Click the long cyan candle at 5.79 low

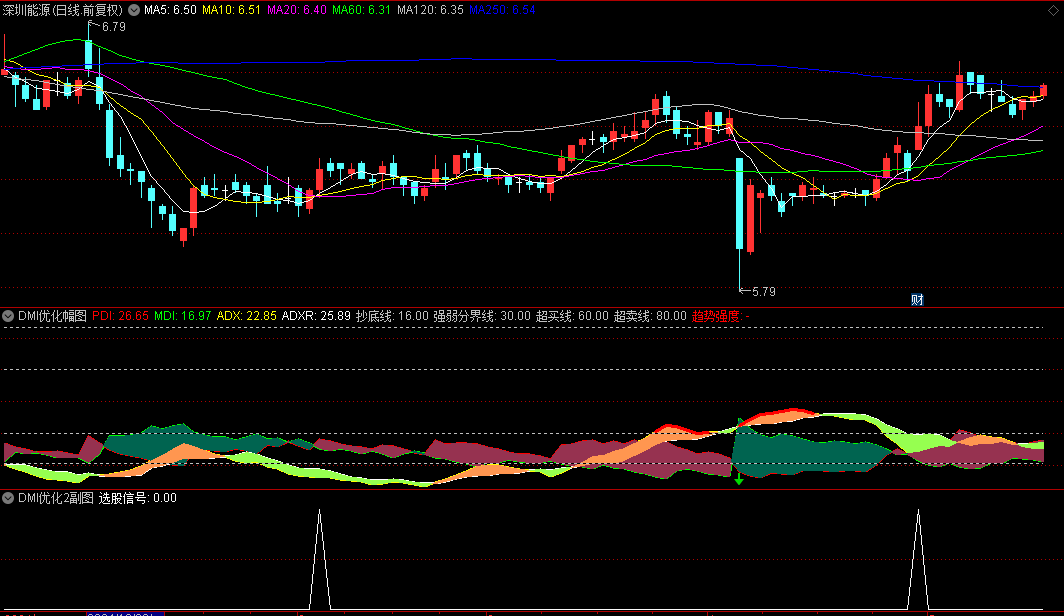click(740, 204)
